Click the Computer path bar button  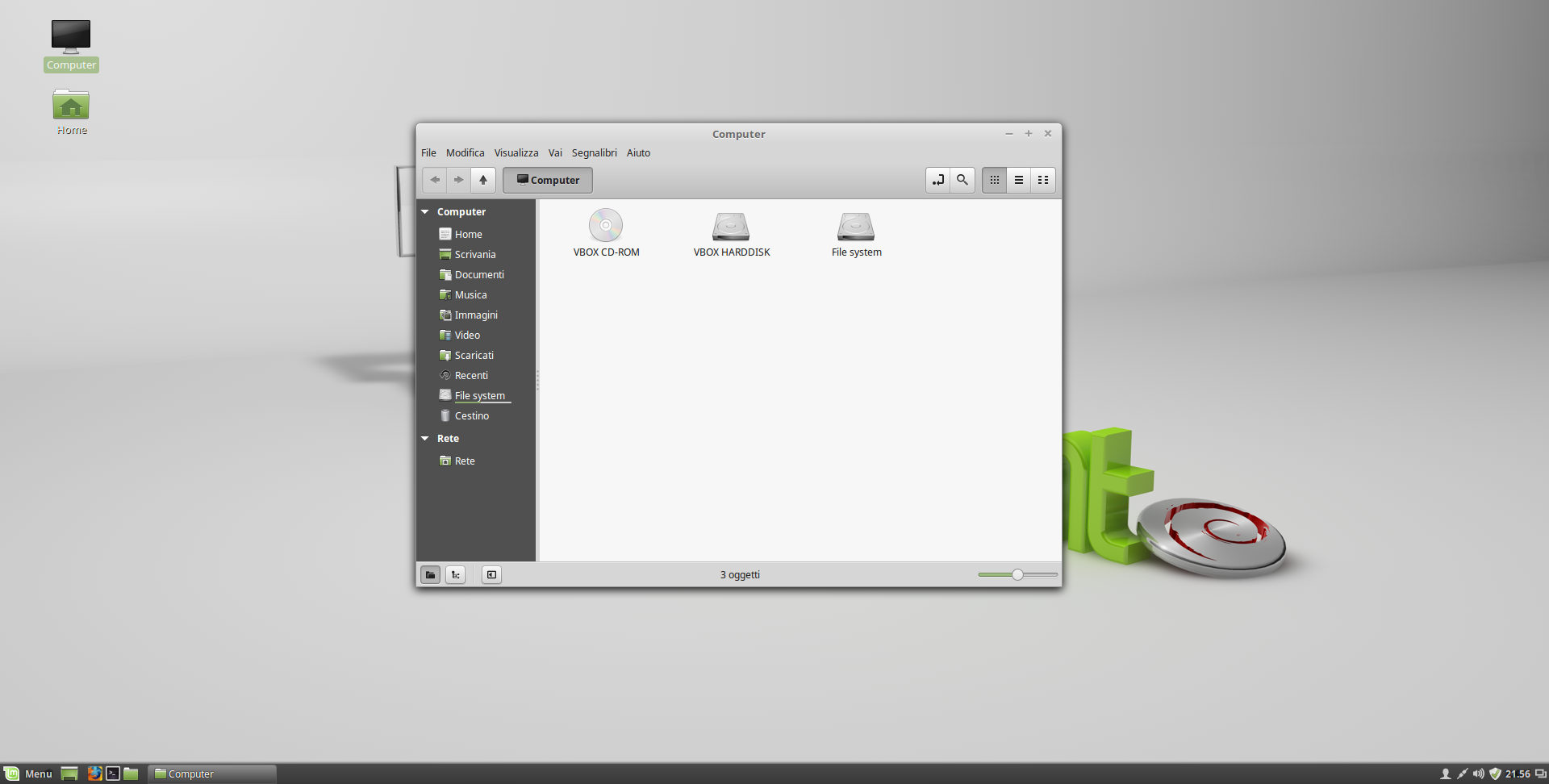pyautogui.click(x=548, y=181)
